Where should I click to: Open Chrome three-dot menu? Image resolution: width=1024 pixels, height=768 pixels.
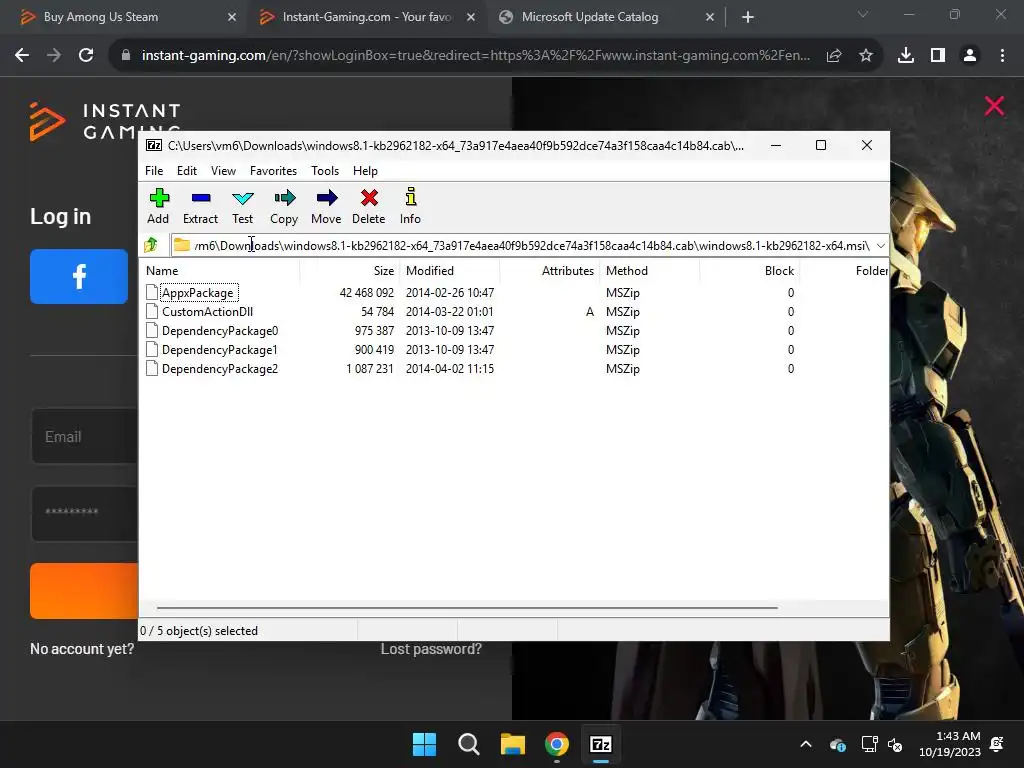1002,56
